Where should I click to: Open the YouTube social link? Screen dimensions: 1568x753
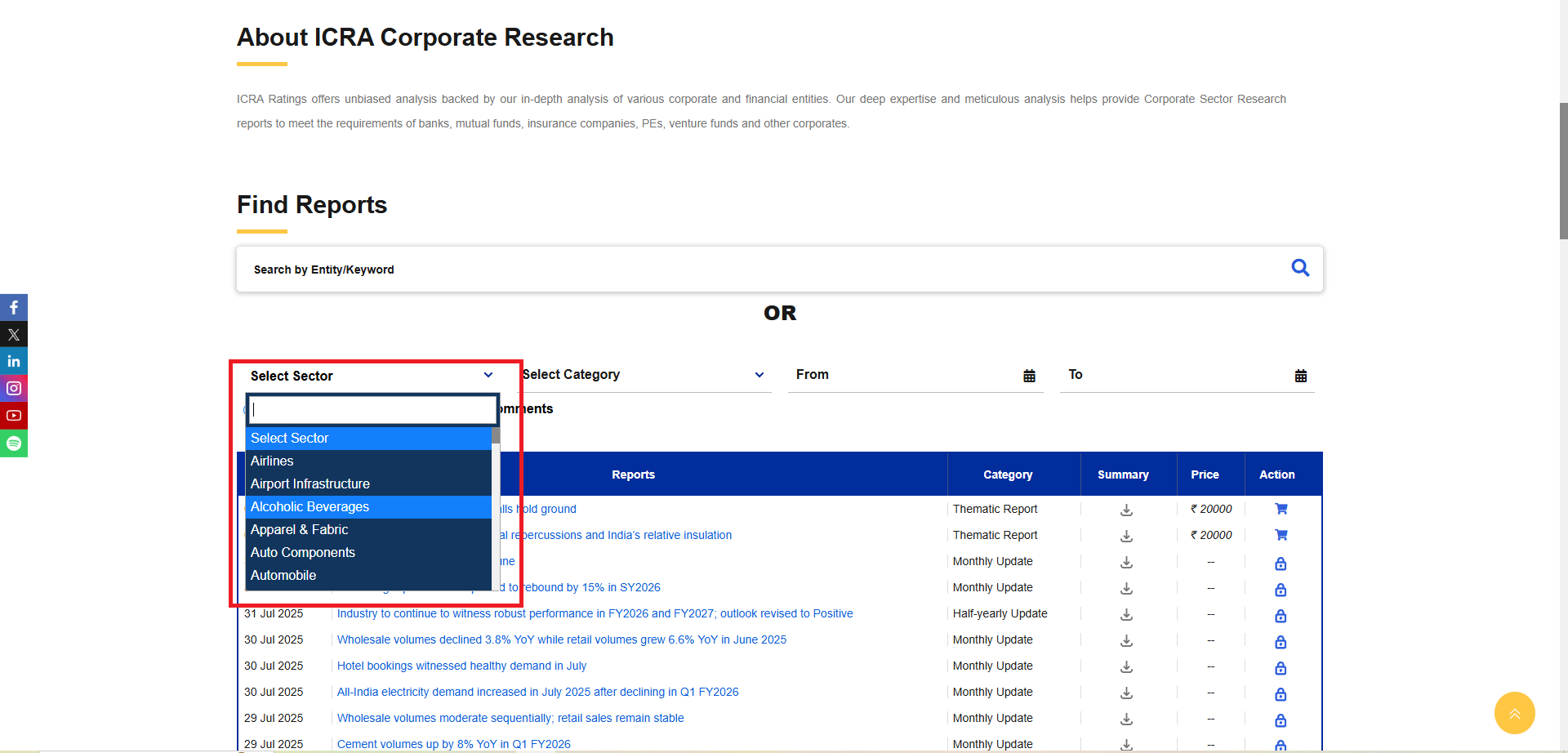pyautogui.click(x=14, y=416)
